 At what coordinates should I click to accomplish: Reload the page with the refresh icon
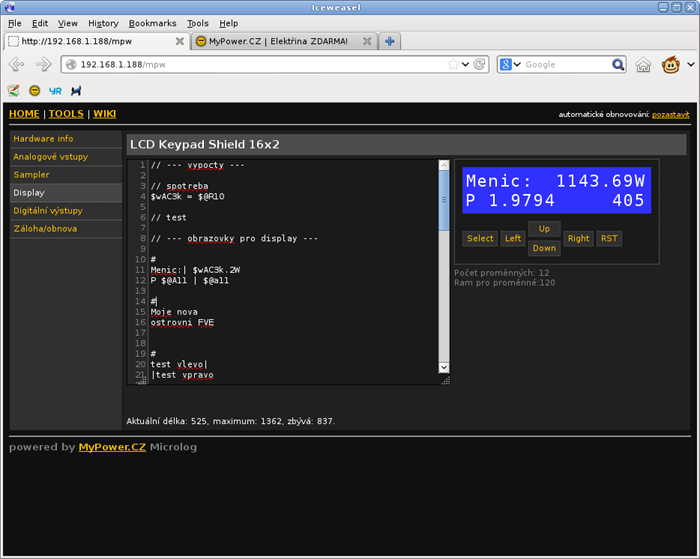coord(481,64)
